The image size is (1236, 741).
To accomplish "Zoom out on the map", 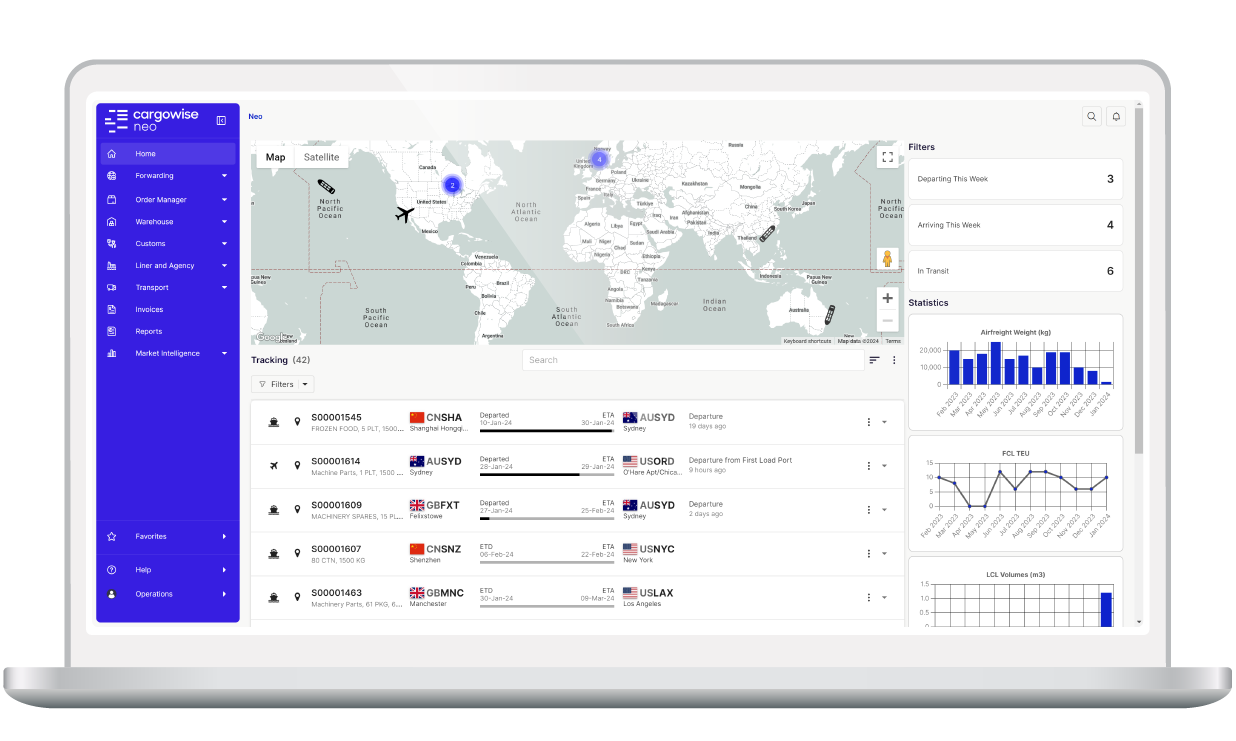I will click(x=887, y=320).
